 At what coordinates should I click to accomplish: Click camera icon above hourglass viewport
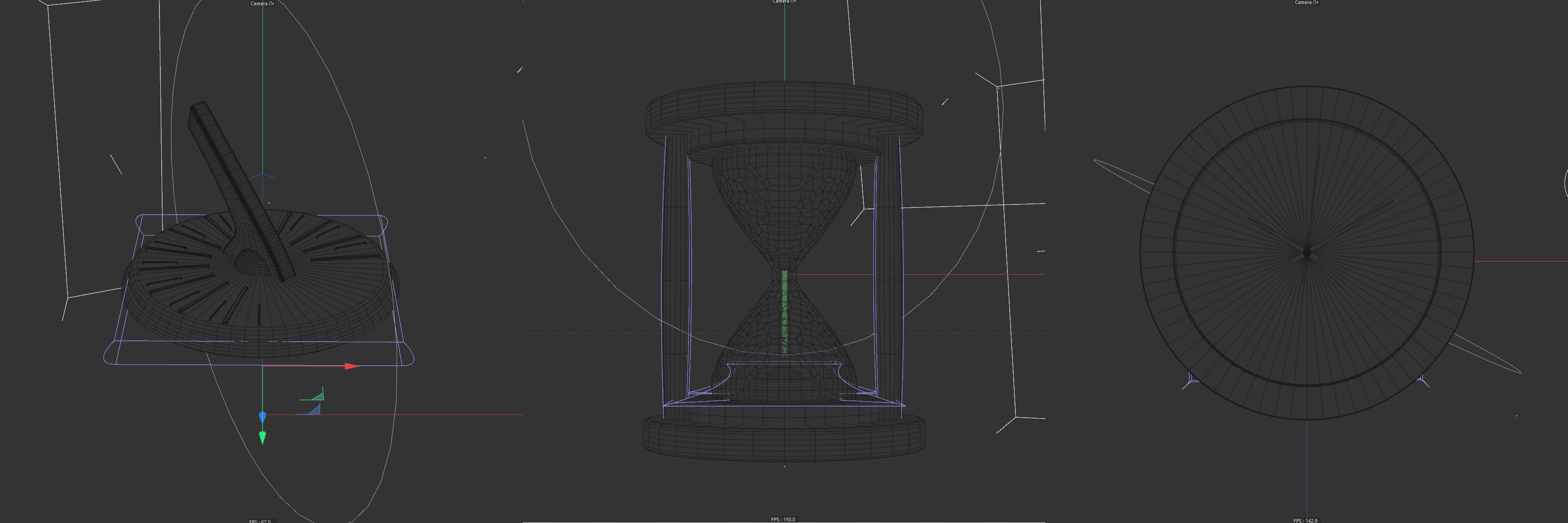point(793,2)
